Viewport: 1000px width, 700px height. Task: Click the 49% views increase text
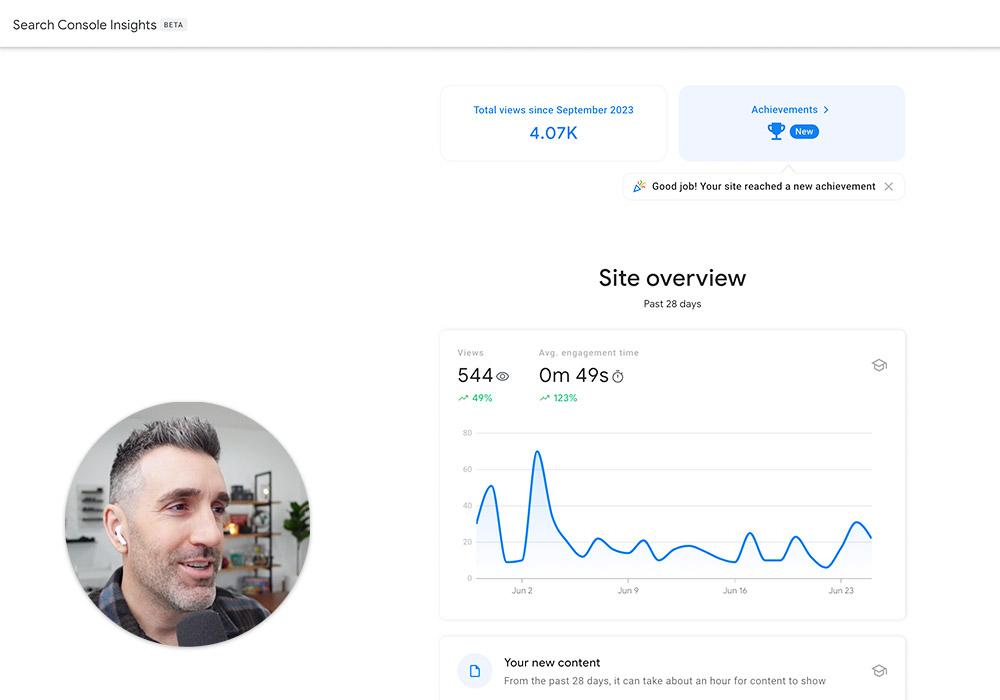tap(482, 398)
